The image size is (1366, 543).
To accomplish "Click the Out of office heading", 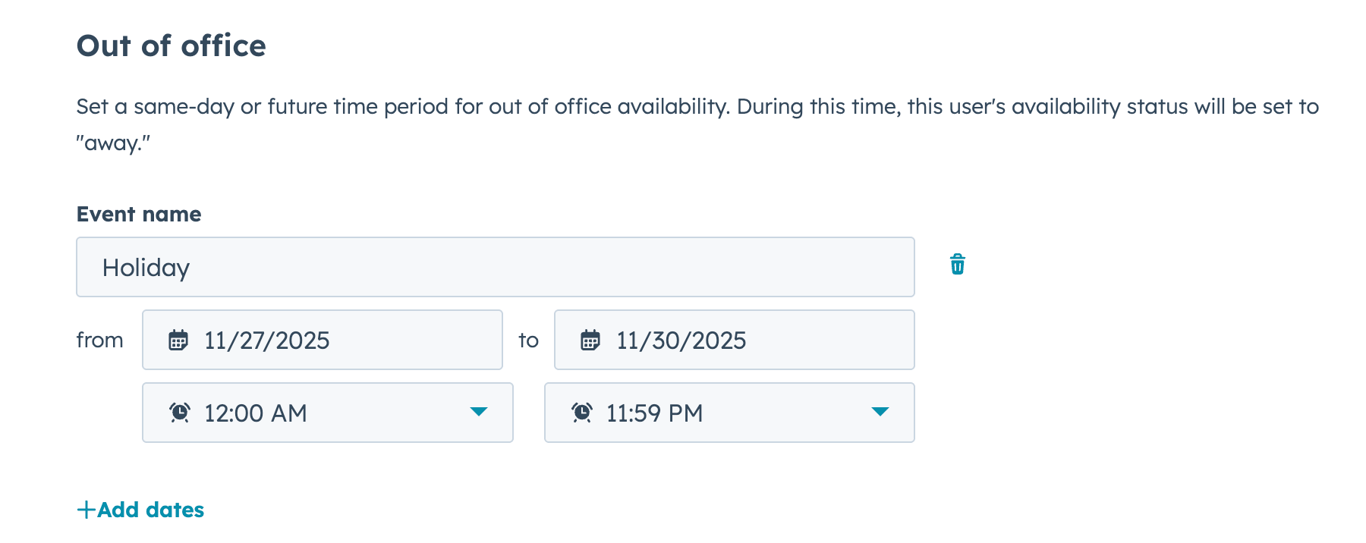I will (171, 46).
